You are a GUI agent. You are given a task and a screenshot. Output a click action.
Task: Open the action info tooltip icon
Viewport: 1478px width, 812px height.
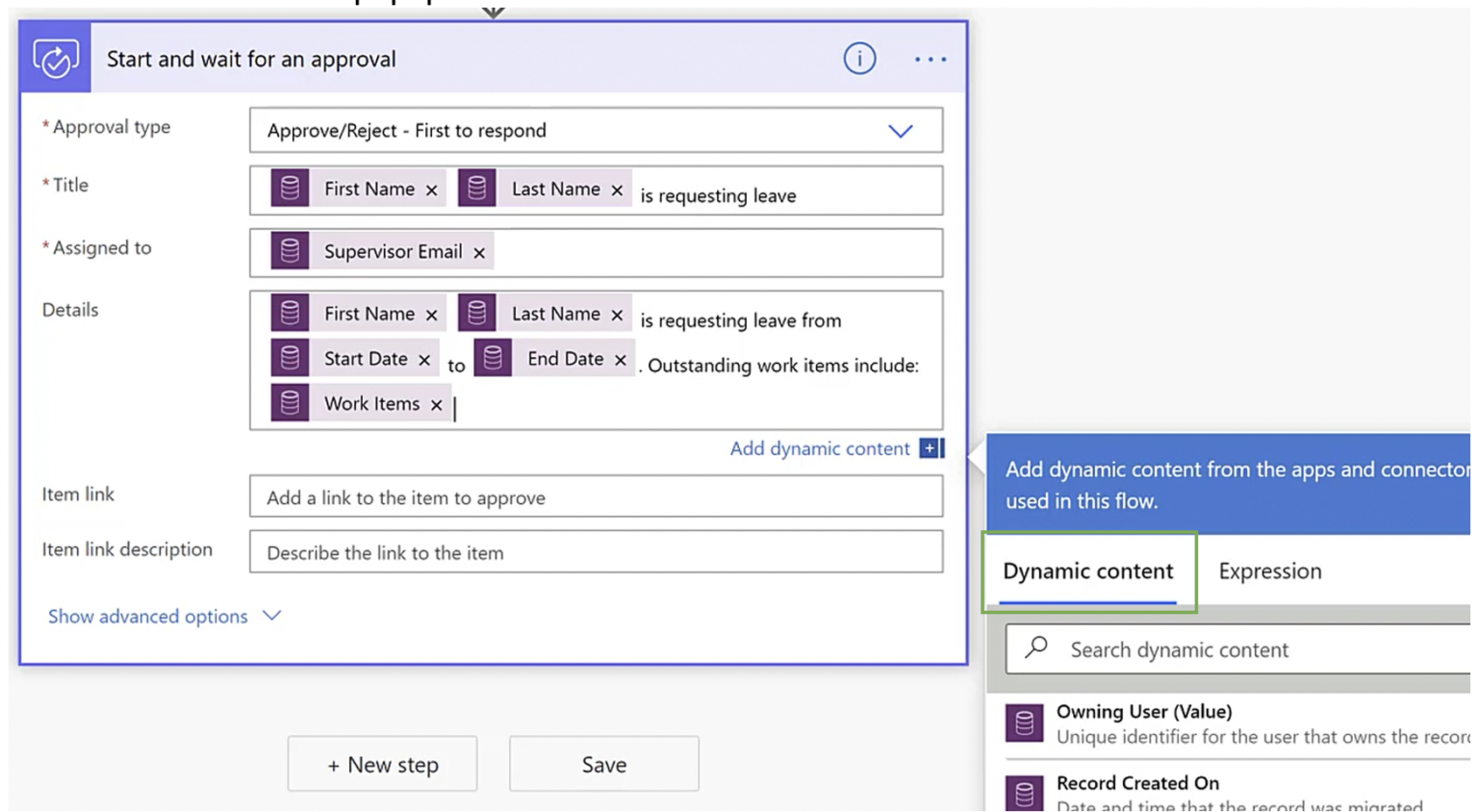[x=859, y=59]
